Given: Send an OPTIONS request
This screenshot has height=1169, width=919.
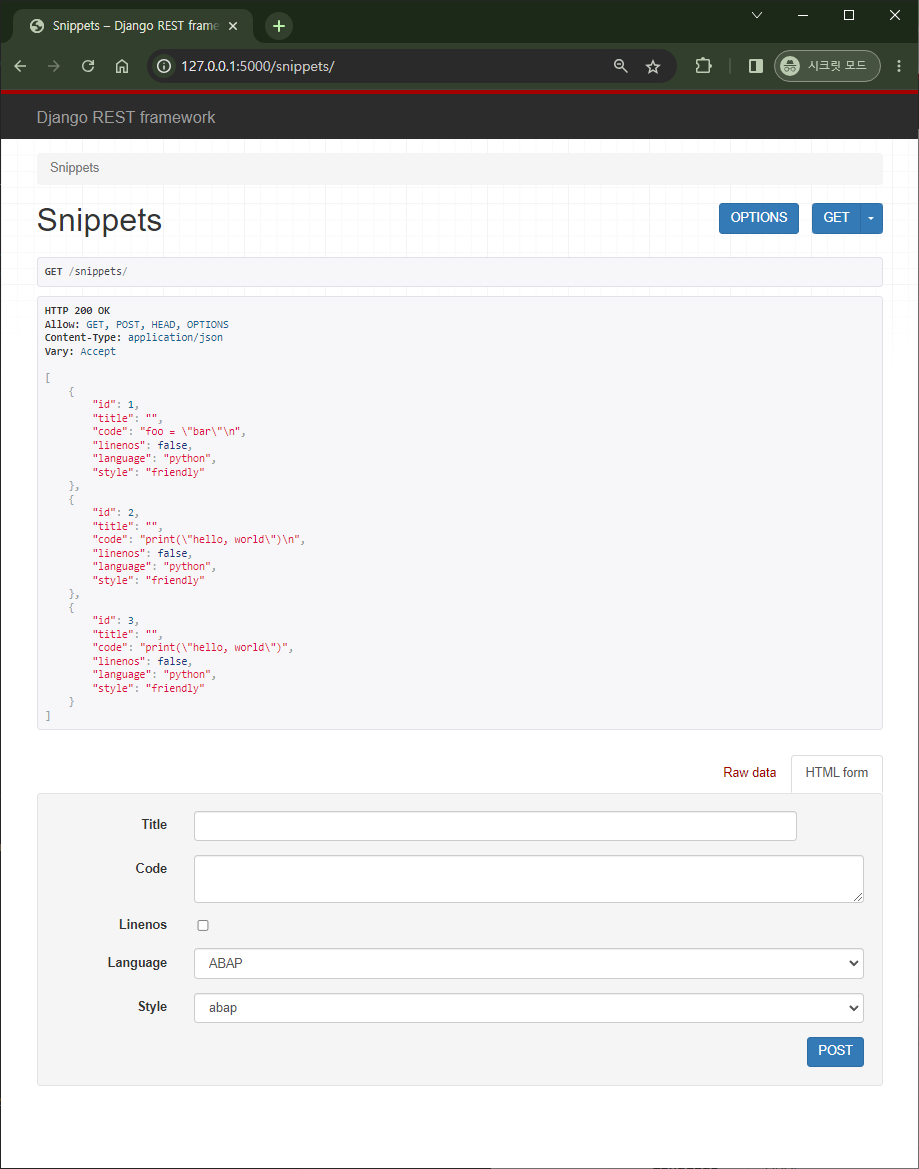Looking at the screenshot, I should 759,218.
